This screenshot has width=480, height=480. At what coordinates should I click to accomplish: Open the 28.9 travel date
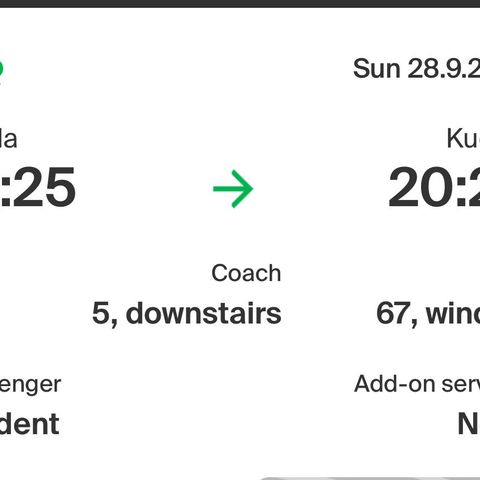click(x=444, y=69)
